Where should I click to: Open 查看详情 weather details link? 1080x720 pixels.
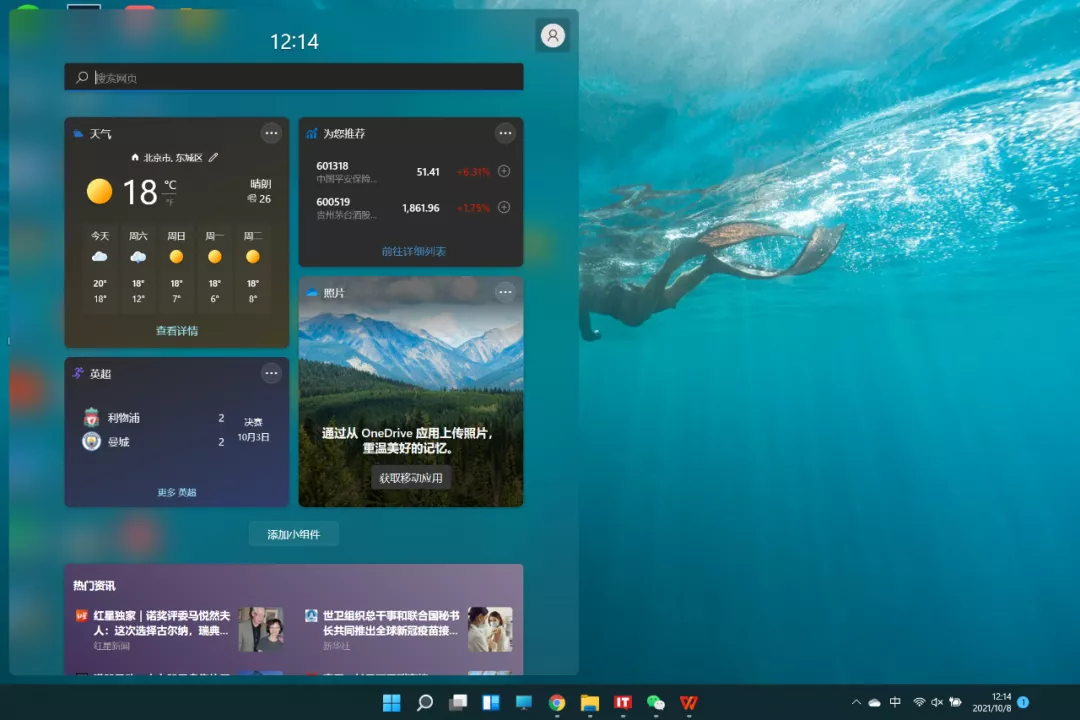coord(177,331)
